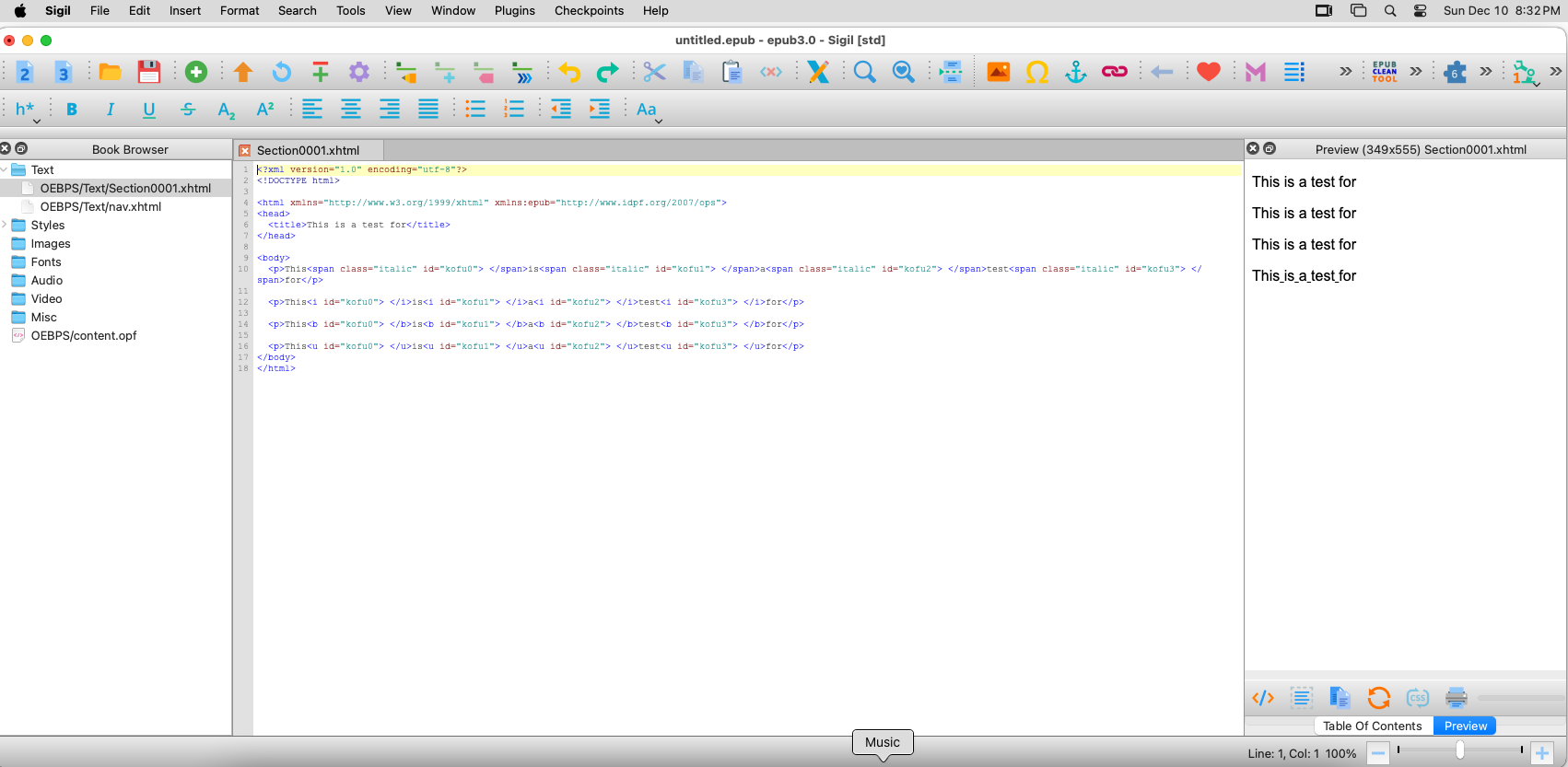Toggle strikethrough formatting

click(188, 110)
